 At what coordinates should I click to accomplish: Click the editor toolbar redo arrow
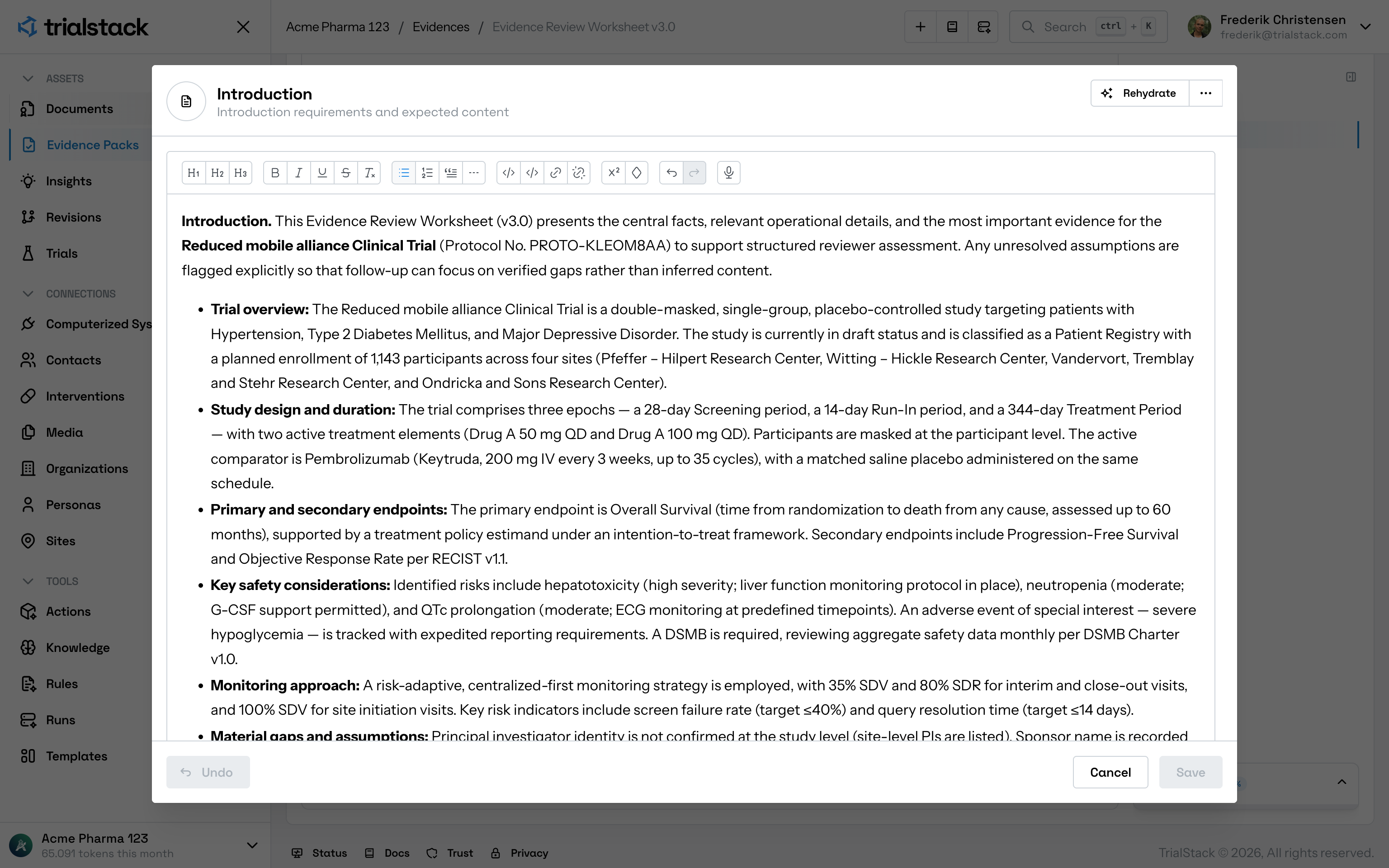[x=694, y=173]
